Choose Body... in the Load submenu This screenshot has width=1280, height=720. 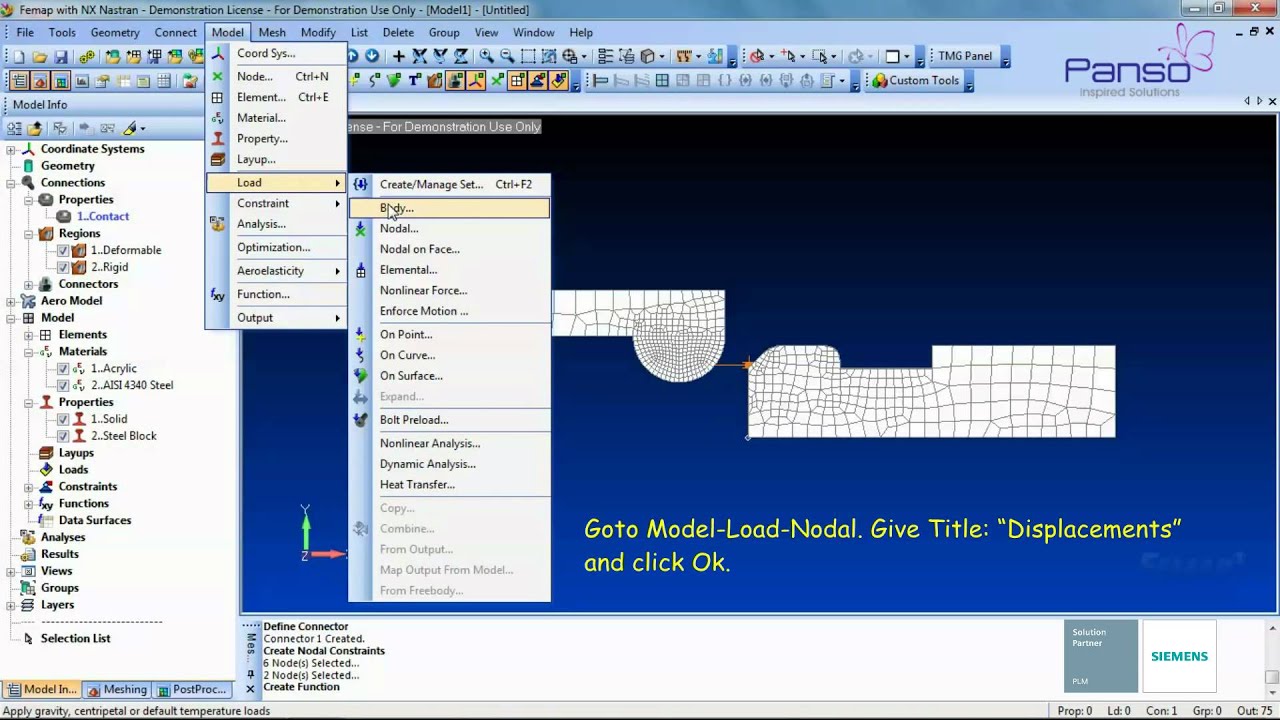449,208
